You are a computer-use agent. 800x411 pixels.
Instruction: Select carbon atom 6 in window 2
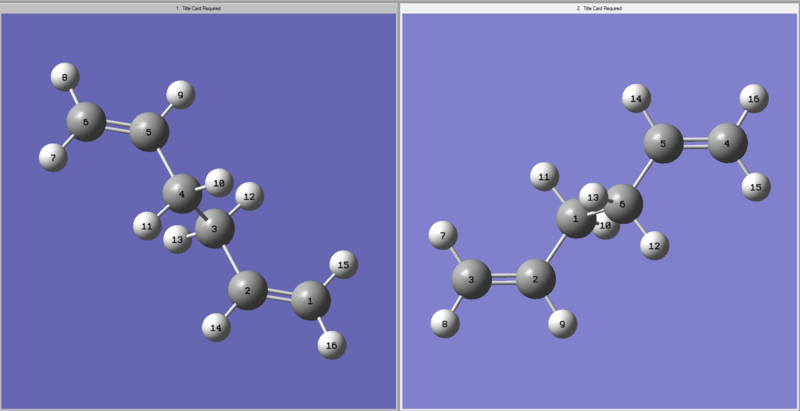pos(623,203)
